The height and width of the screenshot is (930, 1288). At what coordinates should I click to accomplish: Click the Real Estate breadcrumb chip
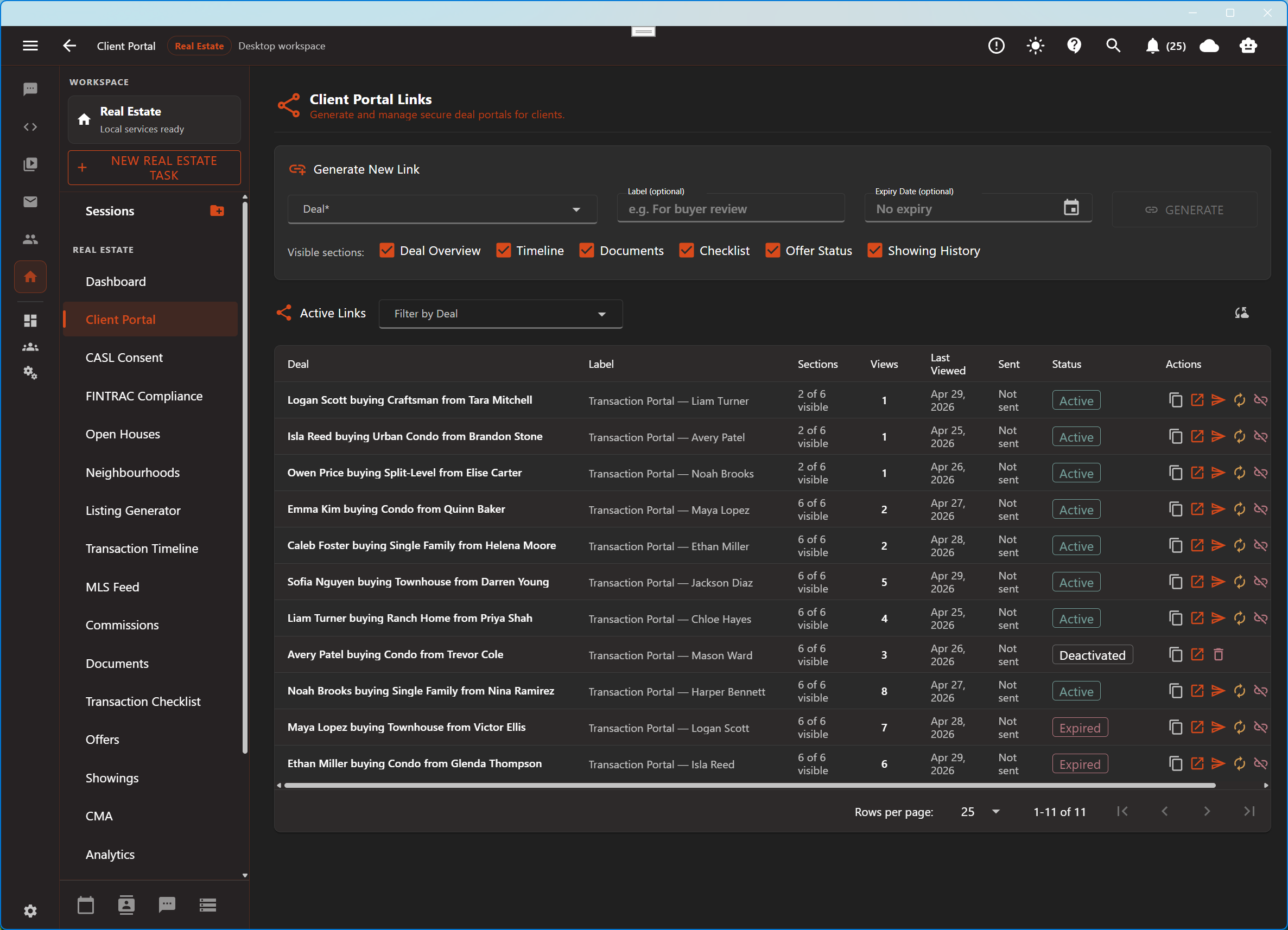pyautogui.click(x=199, y=46)
